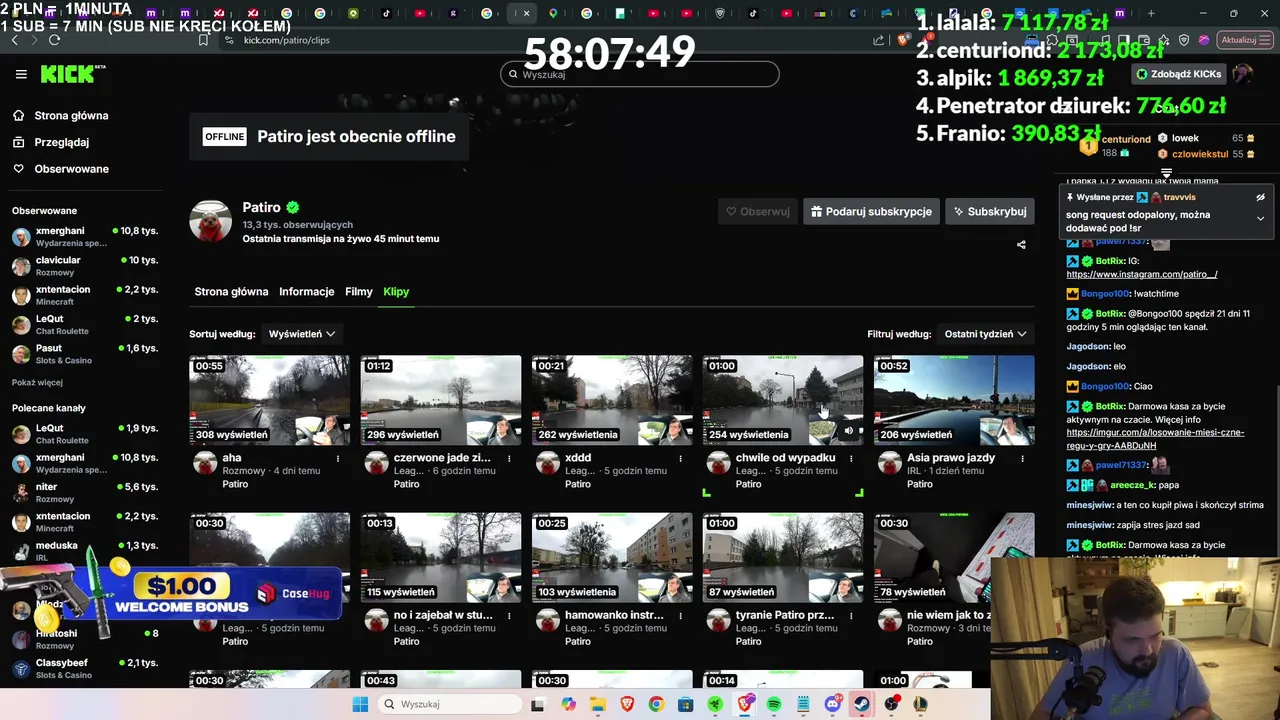Click Pokaż więcej in sidebar
The image size is (1280, 720).
pyautogui.click(x=37, y=382)
